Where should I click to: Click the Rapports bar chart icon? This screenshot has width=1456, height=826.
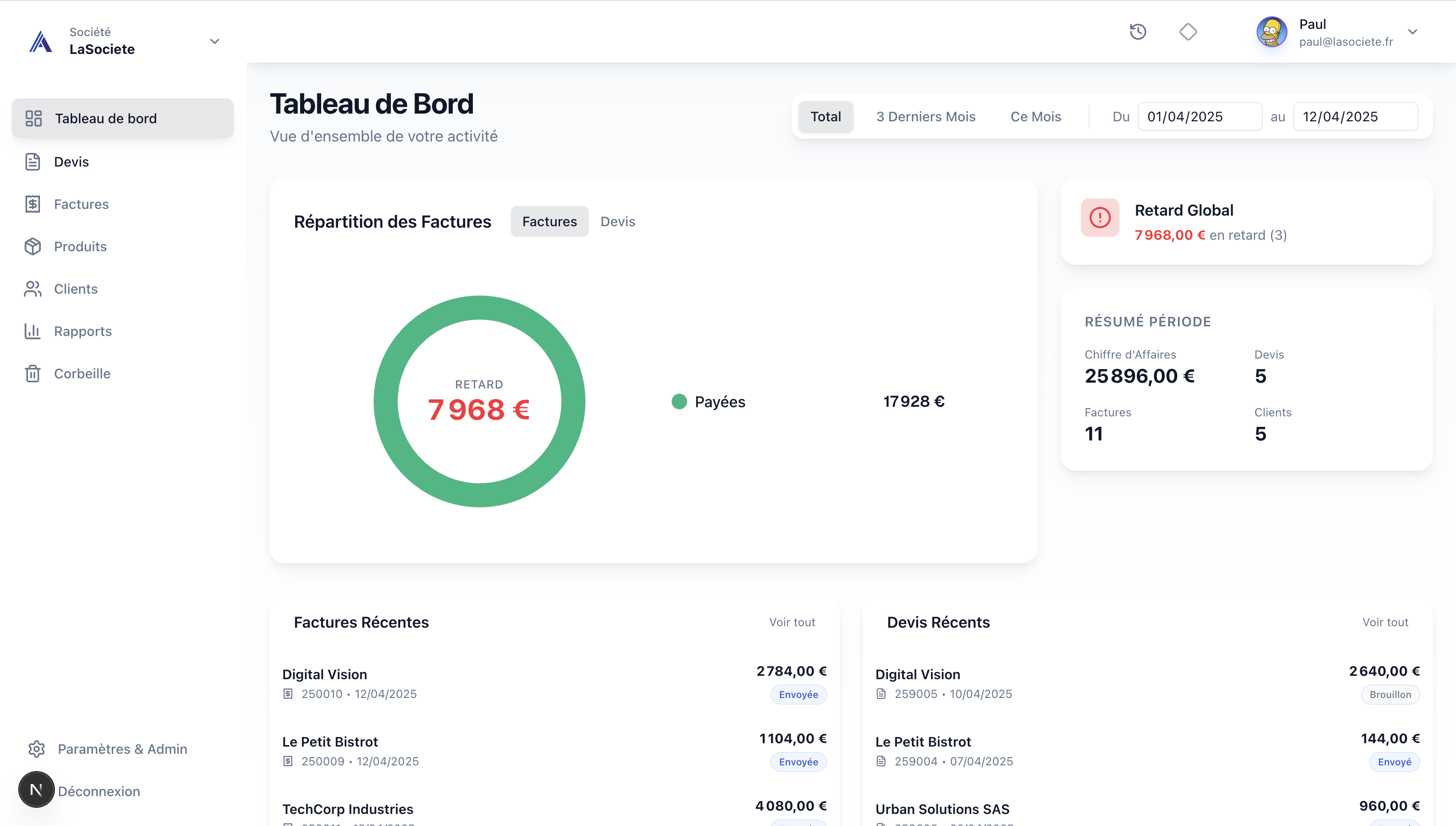click(x=33, y=331)
